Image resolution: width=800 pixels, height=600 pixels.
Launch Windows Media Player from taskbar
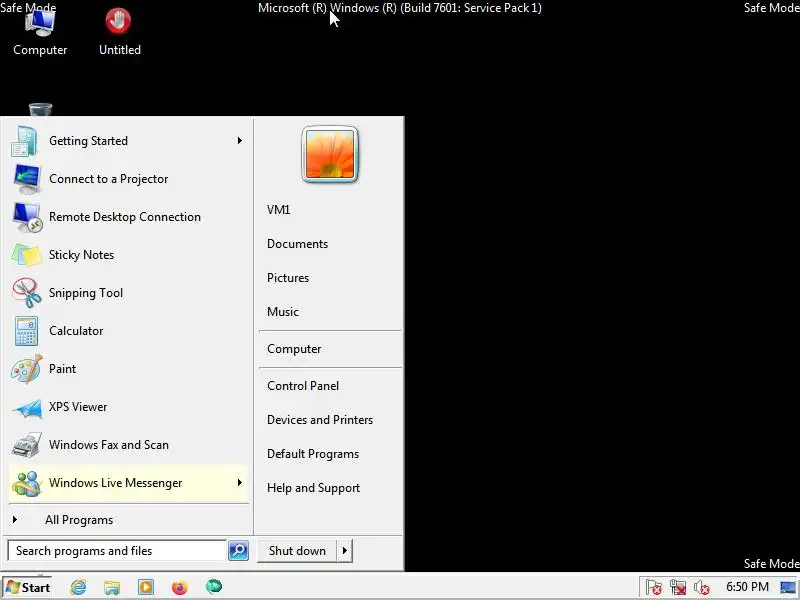point(146,587)
